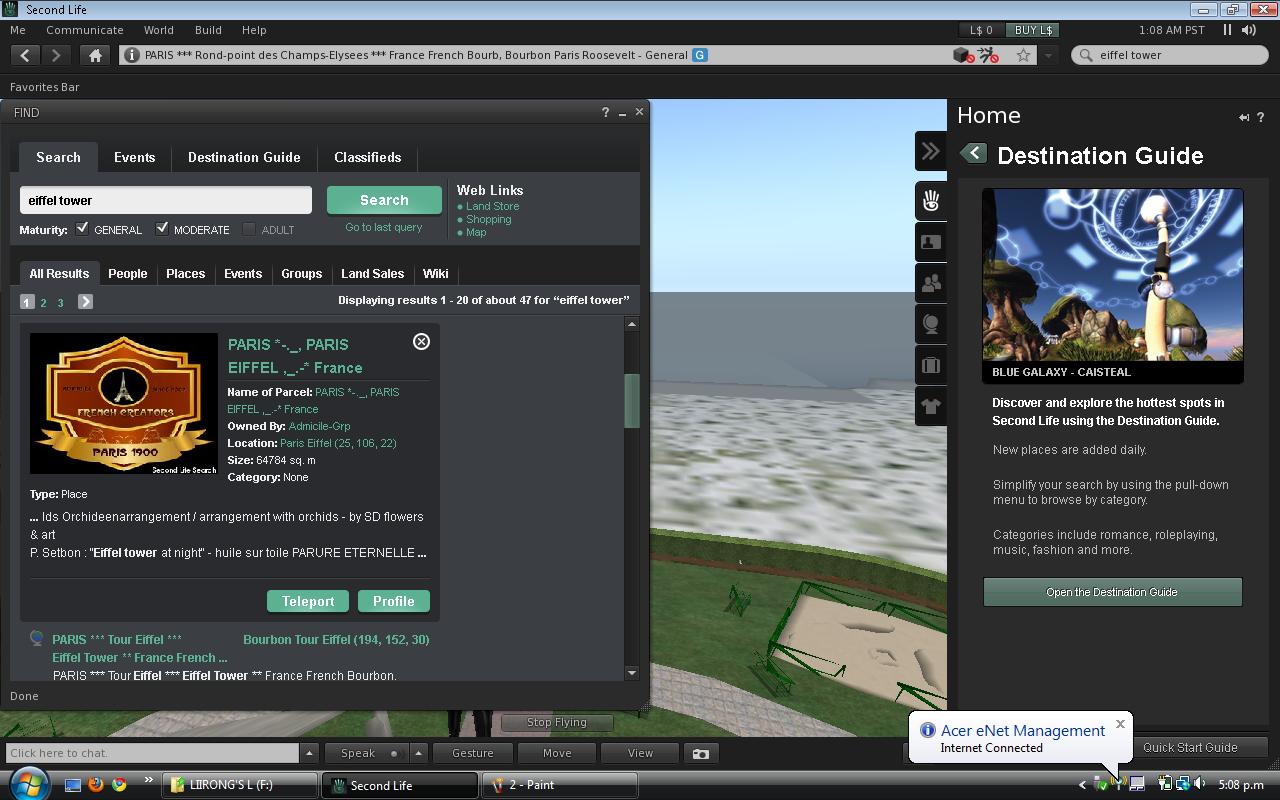
Task: Click the green Search button
Action: click(384, 200)
